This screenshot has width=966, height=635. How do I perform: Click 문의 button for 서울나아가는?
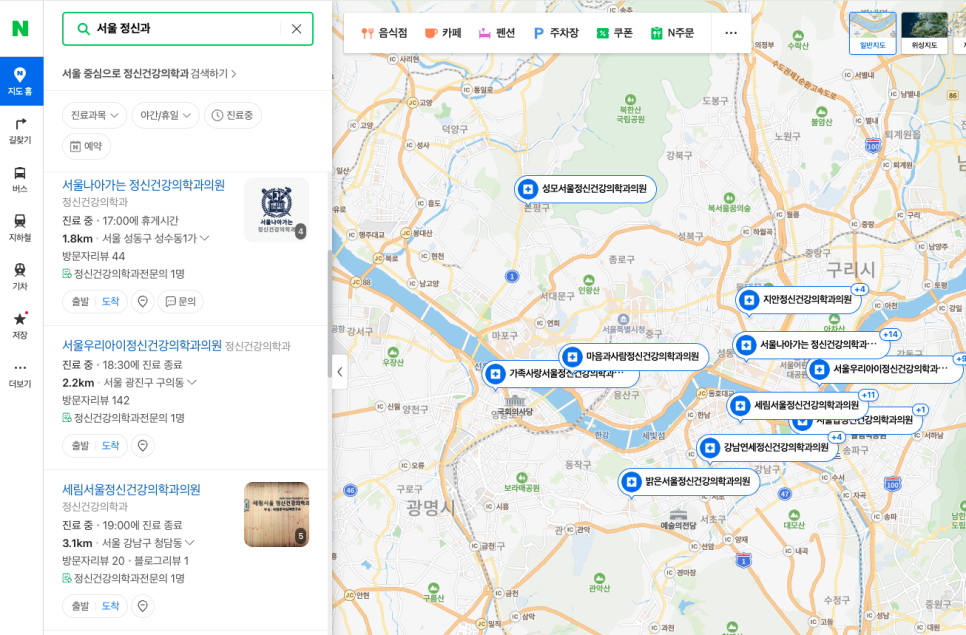pos(181,301)
